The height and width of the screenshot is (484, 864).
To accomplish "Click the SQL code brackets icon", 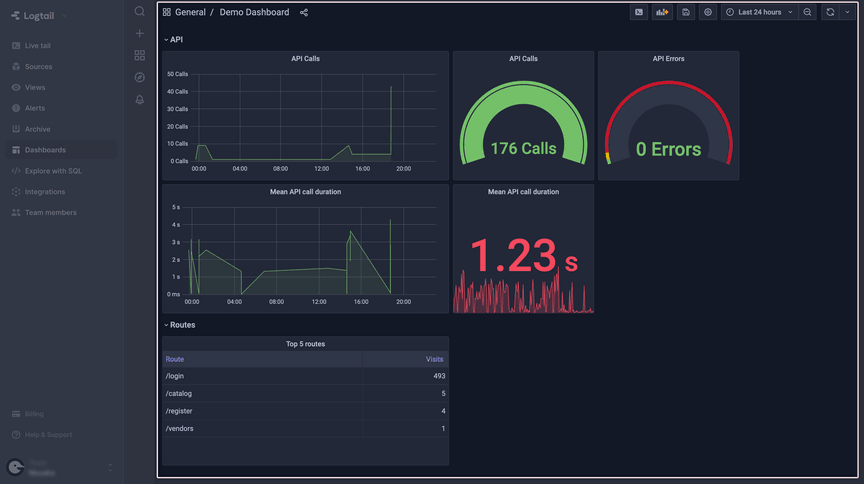I will (x=16, y=171).
